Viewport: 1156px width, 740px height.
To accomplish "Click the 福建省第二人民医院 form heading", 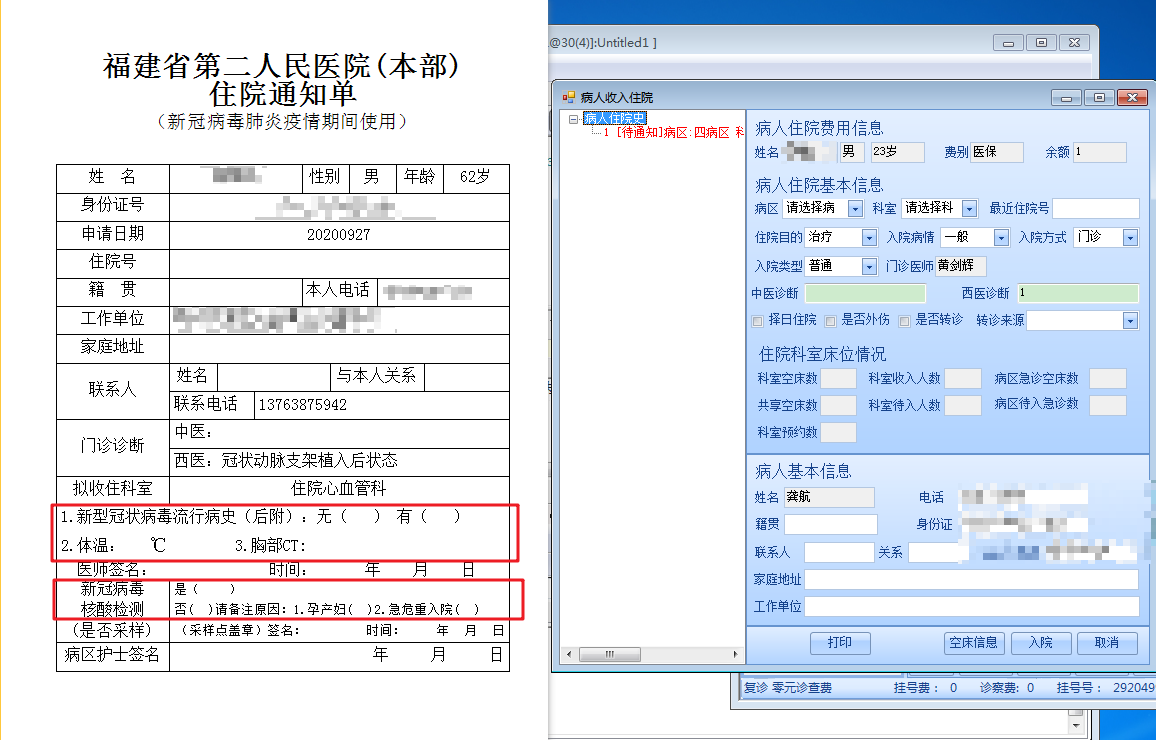I will [x=282, y=66].
